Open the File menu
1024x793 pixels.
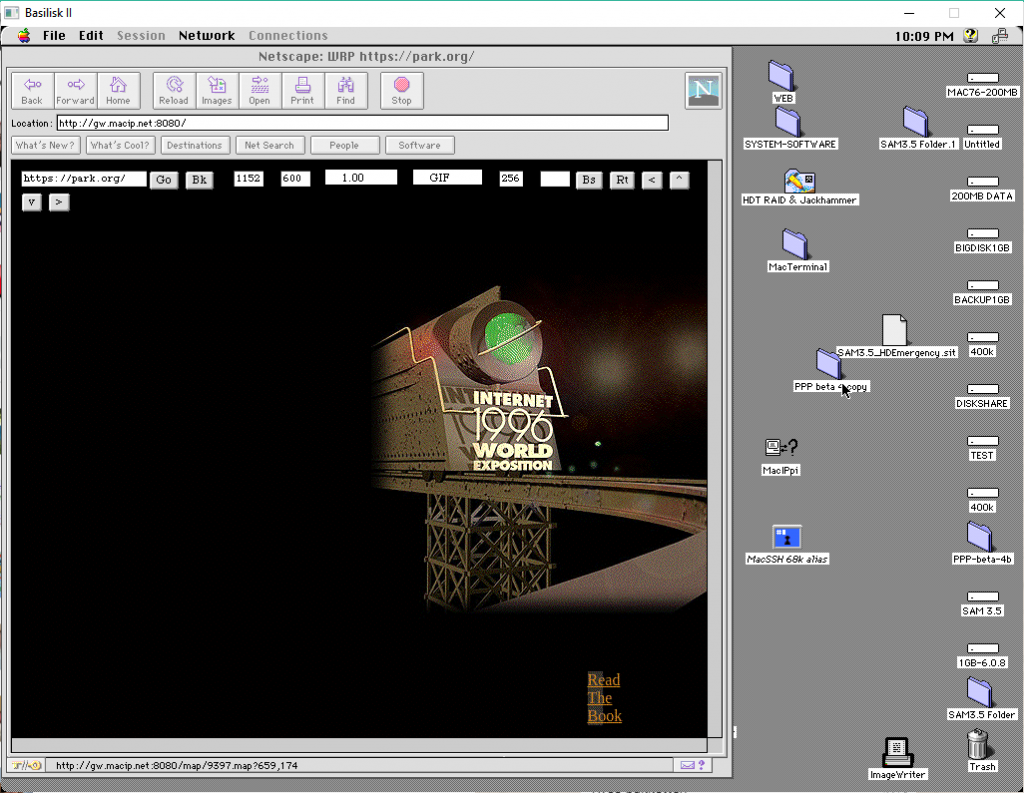54,36
